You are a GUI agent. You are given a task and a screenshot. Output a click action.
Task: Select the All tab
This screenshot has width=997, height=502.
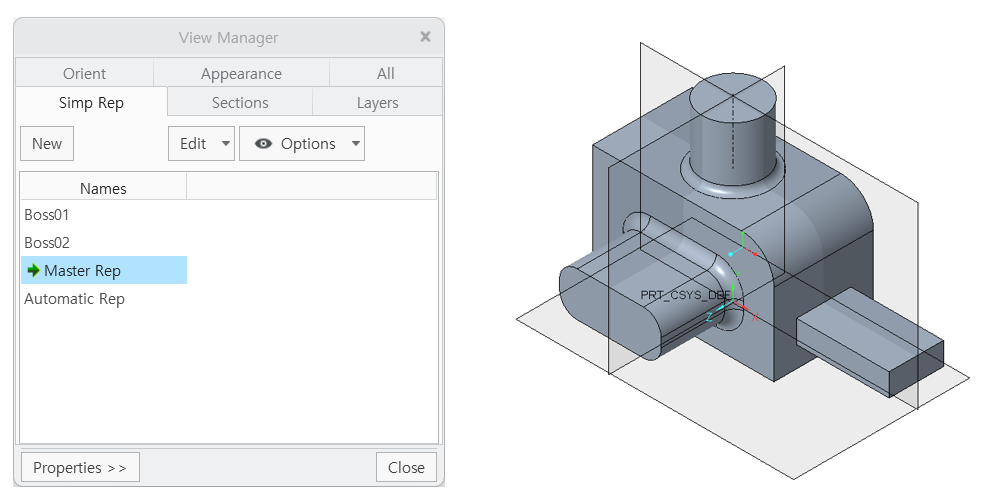[x=385, y=73]
